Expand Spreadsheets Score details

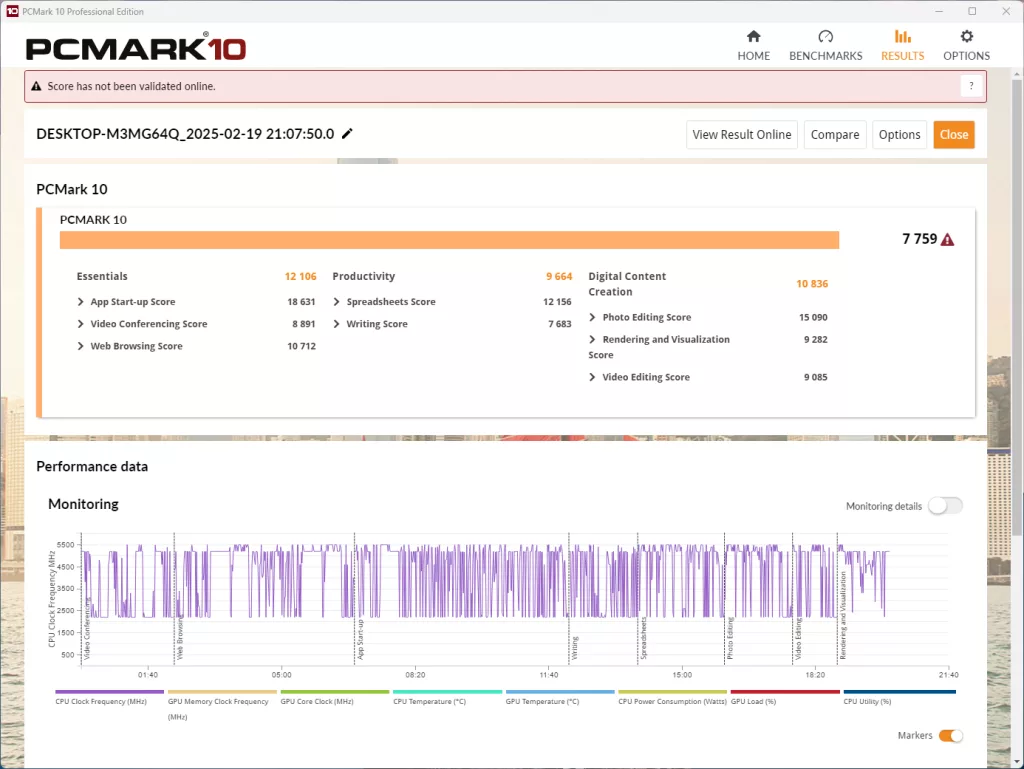click(336, 302)
